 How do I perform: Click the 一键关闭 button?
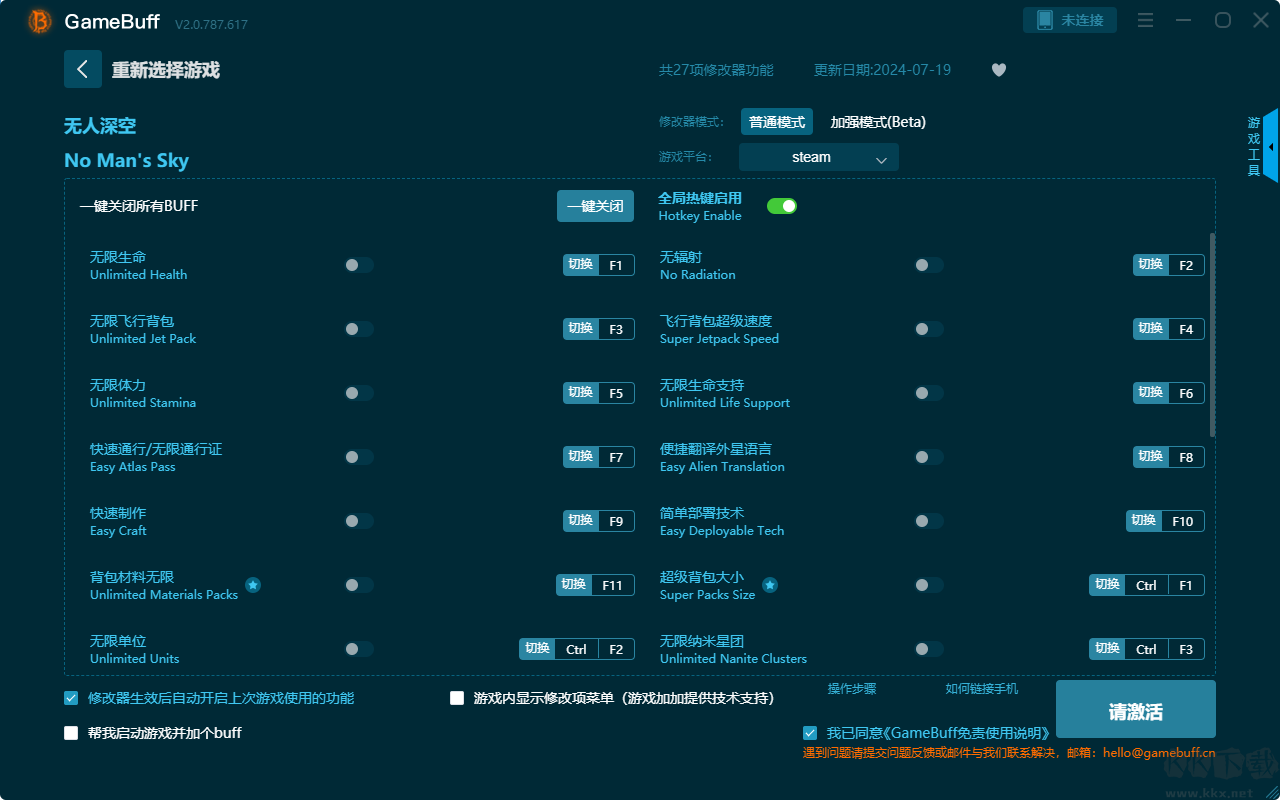(x=595, y=206)
